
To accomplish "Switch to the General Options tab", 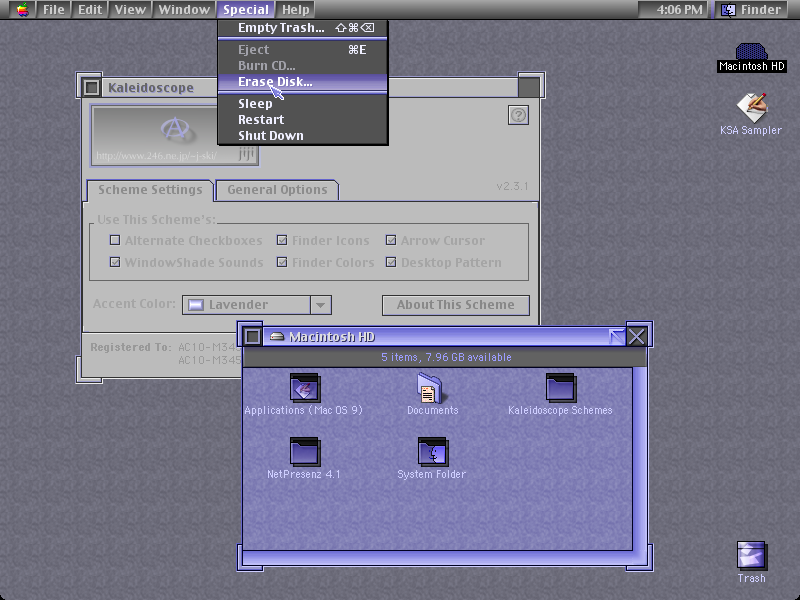I will (x=277, y=190).
